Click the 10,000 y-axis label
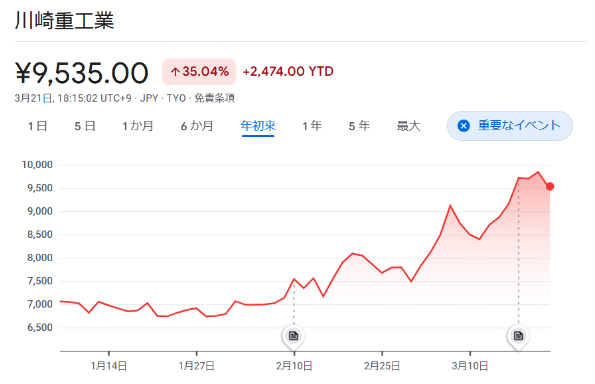The height and width of the screenshot is (384, 595). click(37, 165)
